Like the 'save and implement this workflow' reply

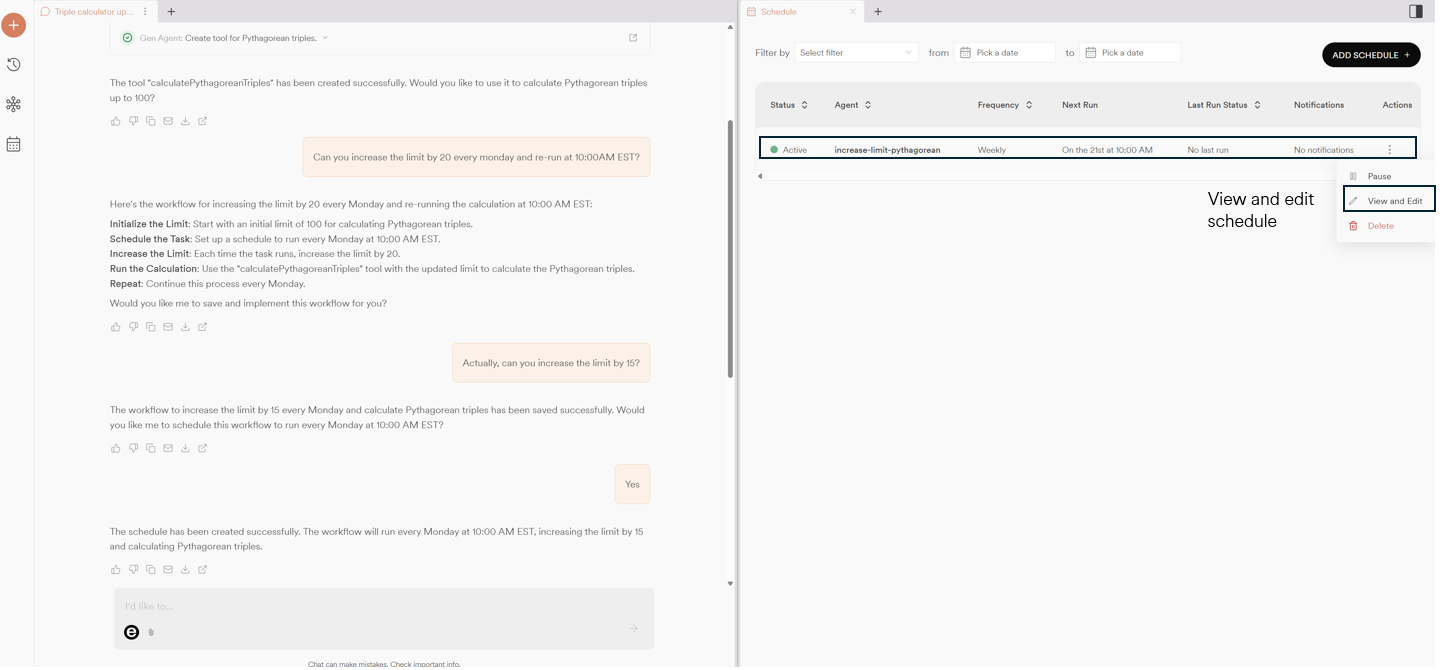(x=116, y=327)
